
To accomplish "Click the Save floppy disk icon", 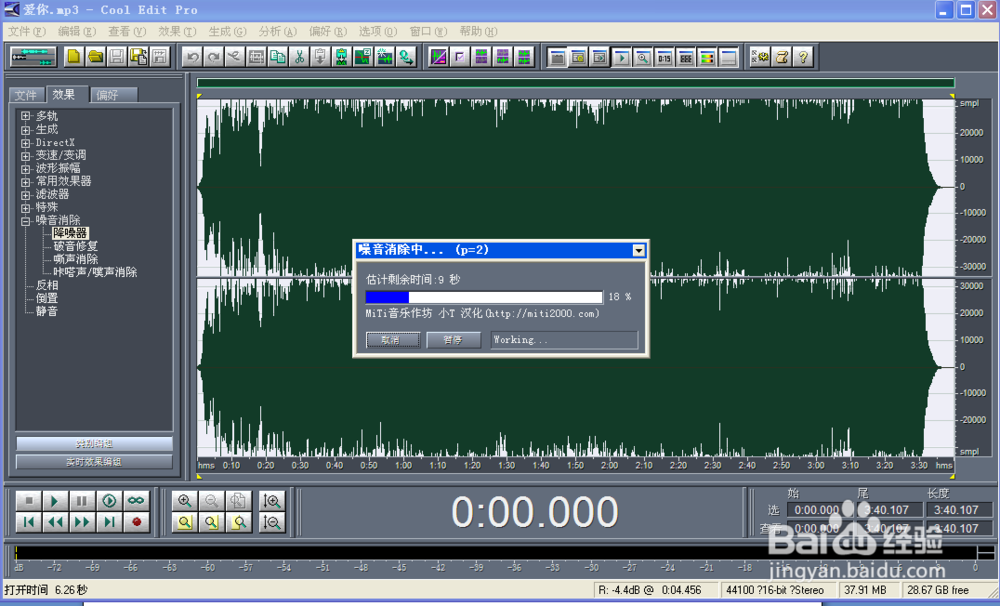I will [x=117, y=57].
